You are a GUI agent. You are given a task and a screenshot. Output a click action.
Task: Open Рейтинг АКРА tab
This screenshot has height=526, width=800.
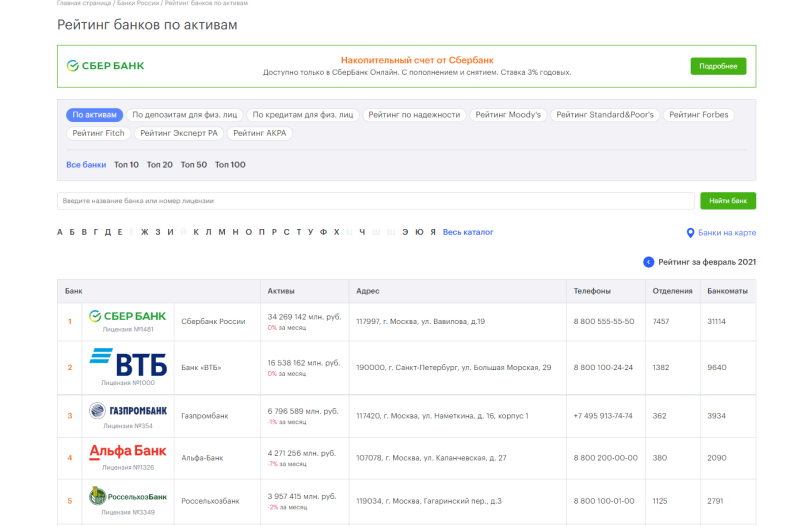[x=260, y=133]
